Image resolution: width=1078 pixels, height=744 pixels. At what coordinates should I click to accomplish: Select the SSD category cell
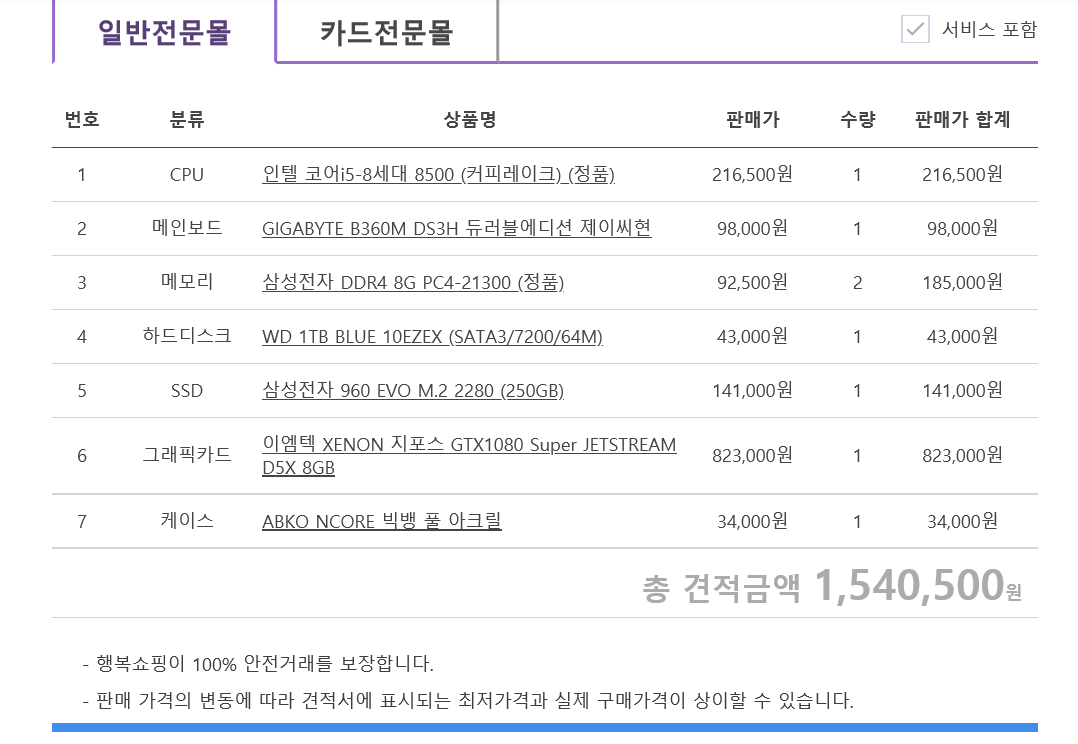tap(186, 391)
